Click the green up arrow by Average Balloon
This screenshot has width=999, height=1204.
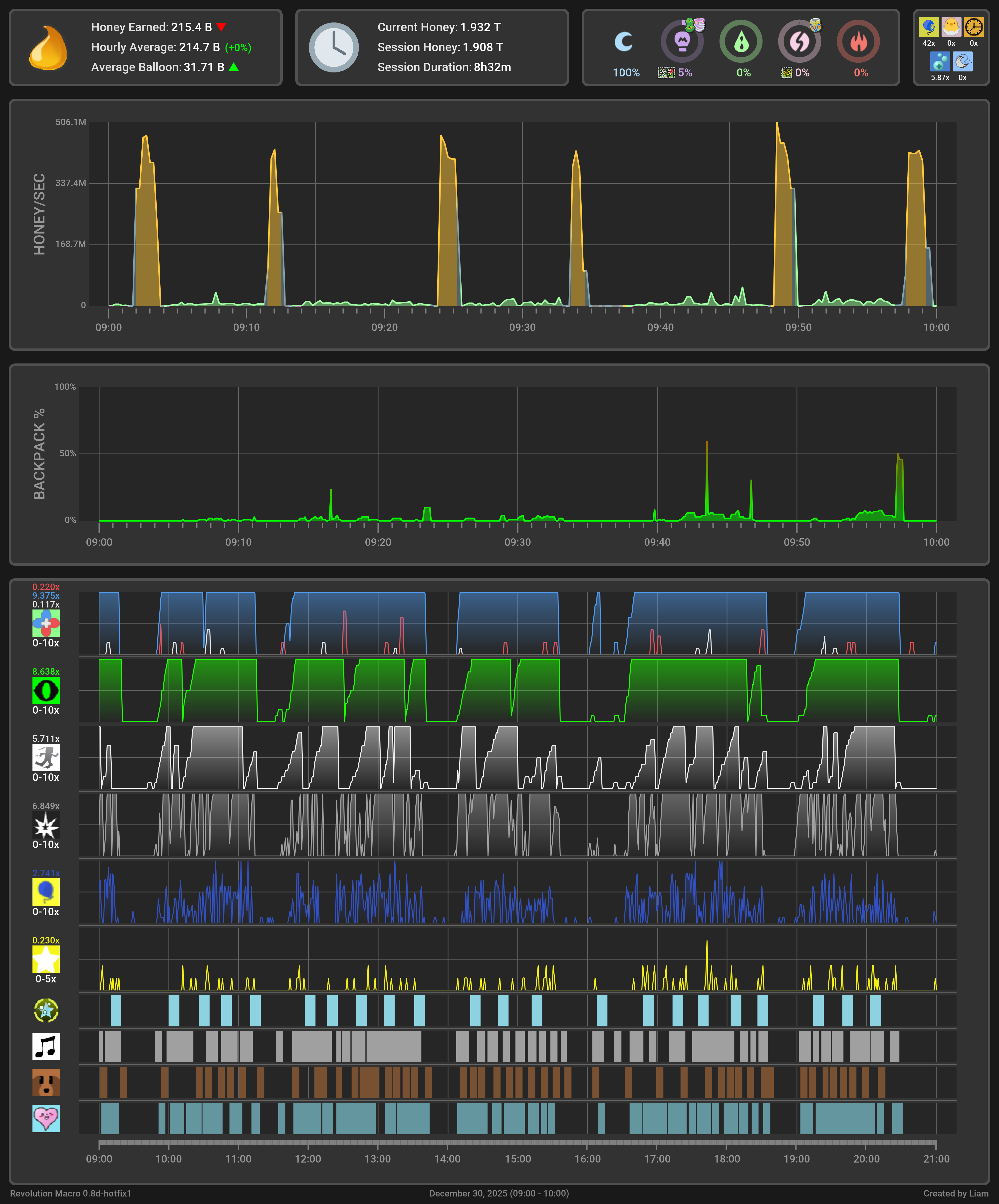[x=234, y=67]
